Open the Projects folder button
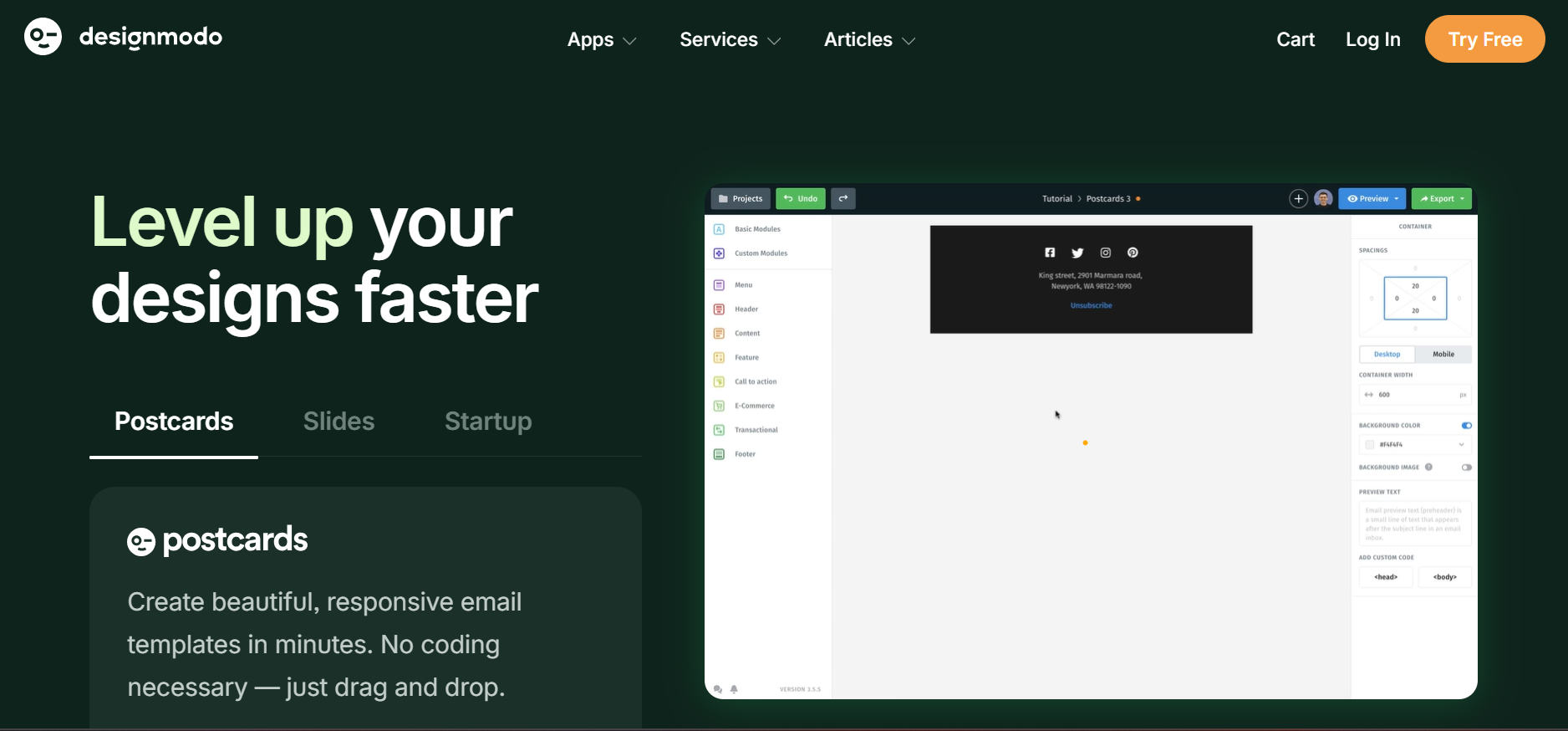 coord(741,198)
